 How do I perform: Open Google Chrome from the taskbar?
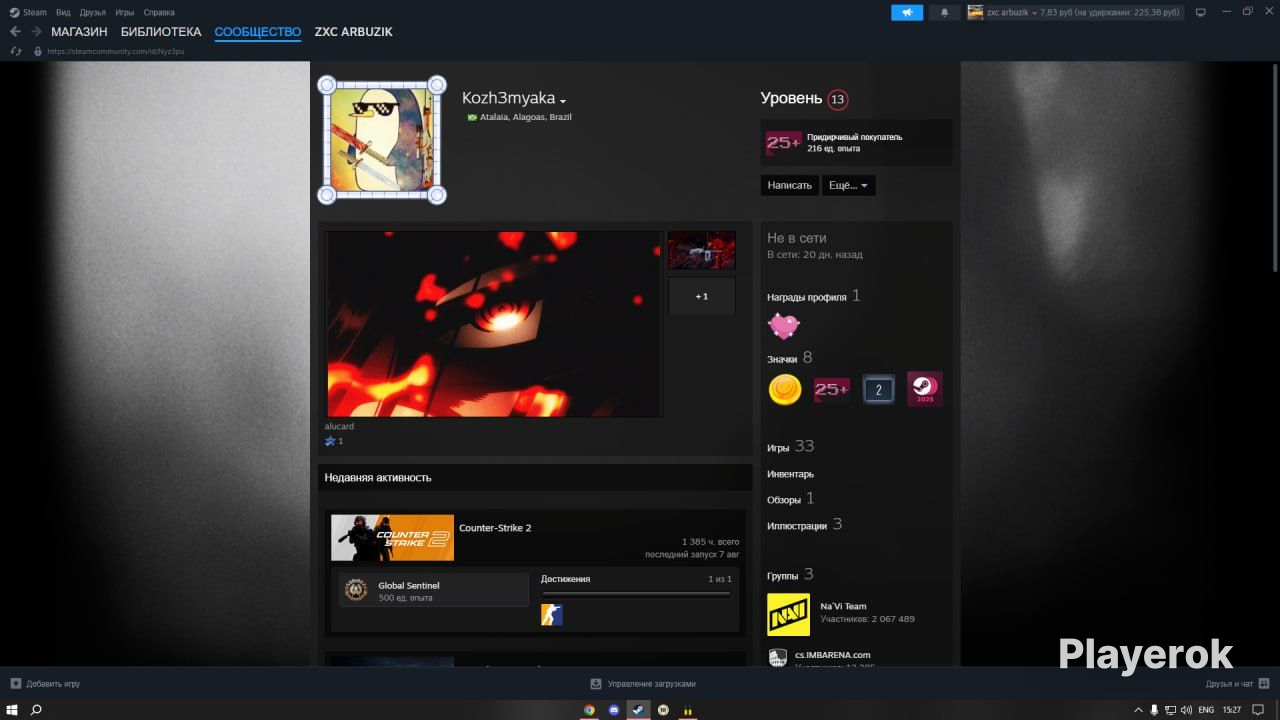[590, 710]
